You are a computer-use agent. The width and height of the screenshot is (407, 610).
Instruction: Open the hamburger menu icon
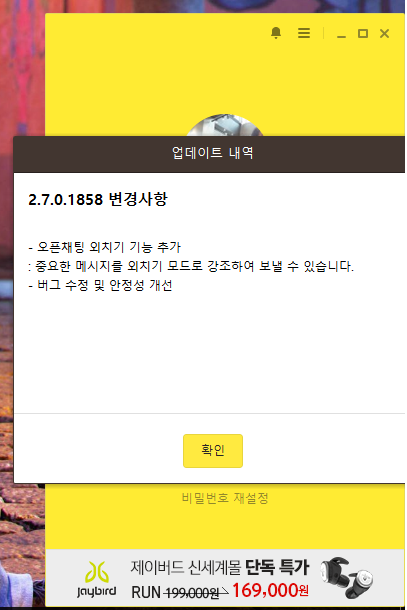(304, 33)
